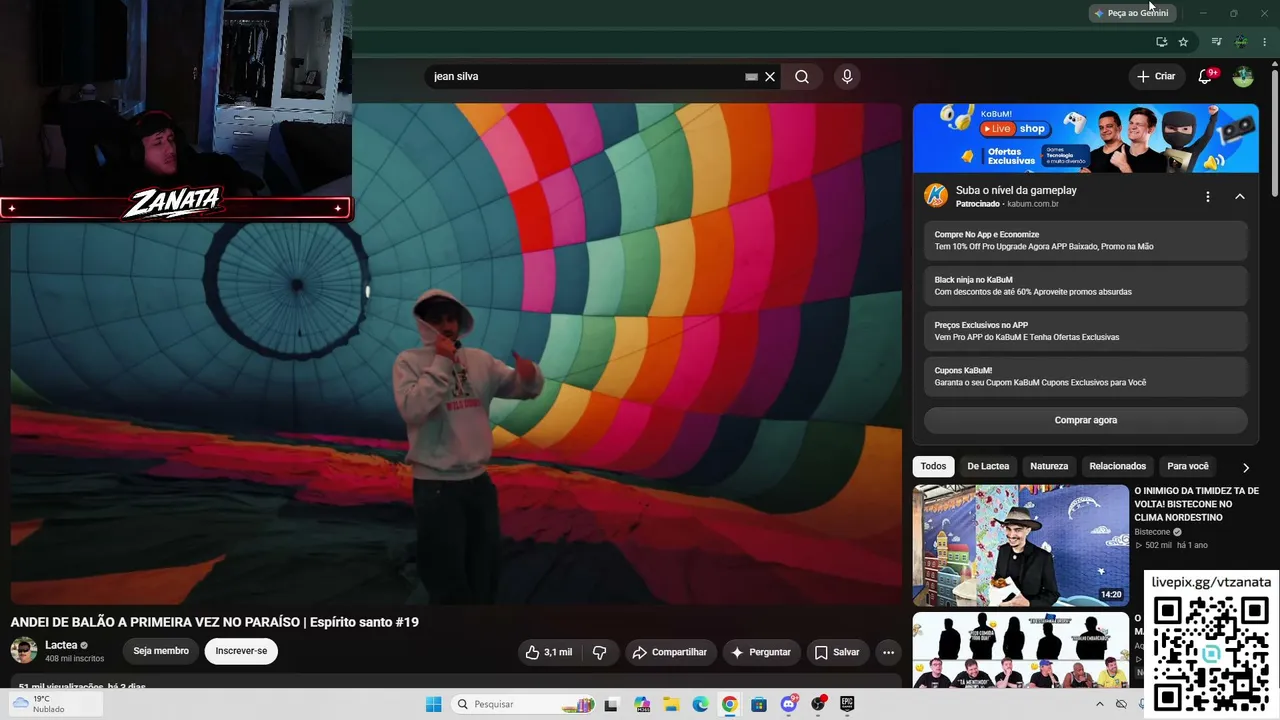Open the Windows Start menu
The height and width of the screenshot is (720, 1280).
(433, 704)
